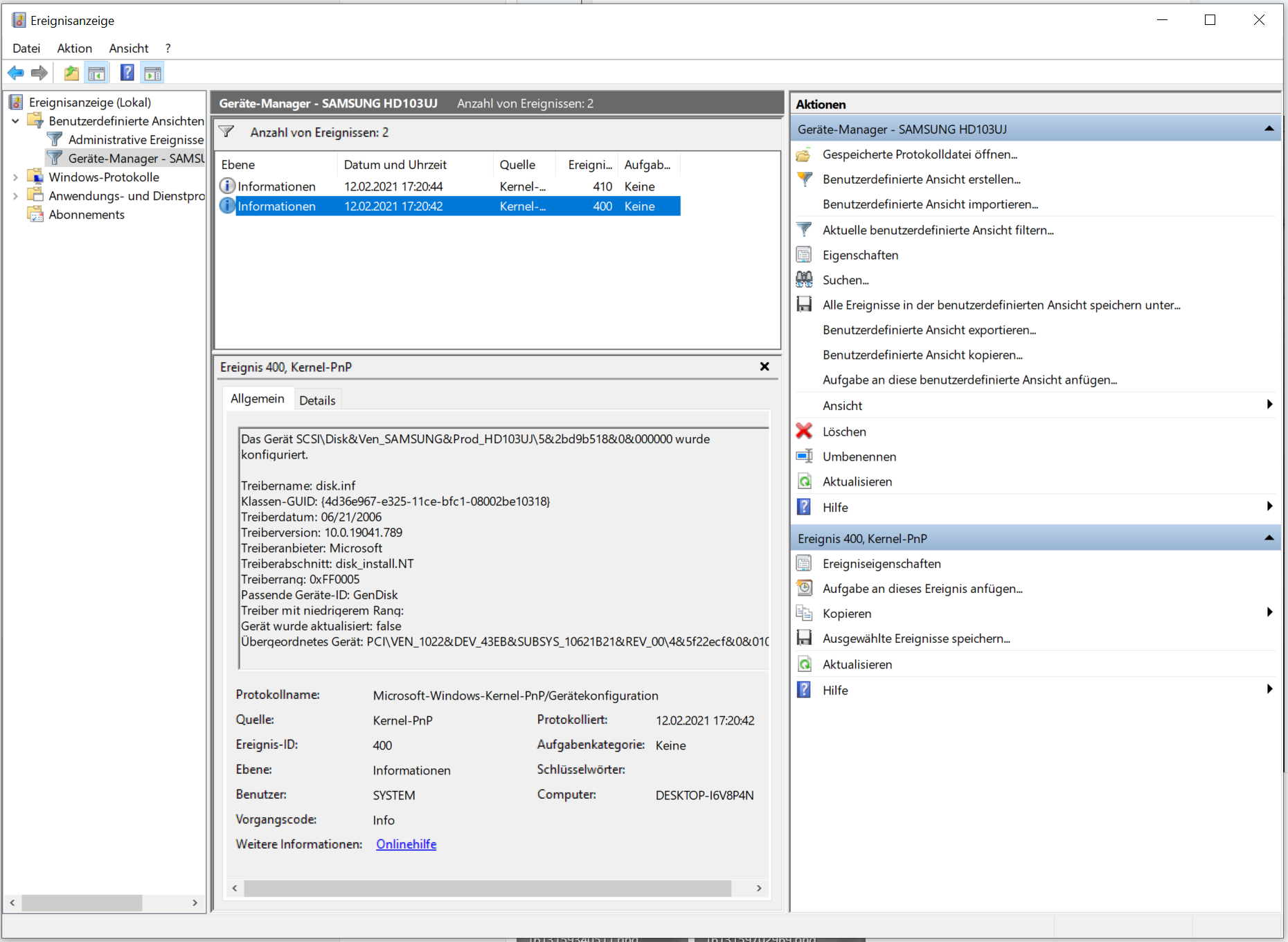The image size is (1288, 942).
Task: Click the tree pane horizontal scrollbar
Action: point(82,903)
